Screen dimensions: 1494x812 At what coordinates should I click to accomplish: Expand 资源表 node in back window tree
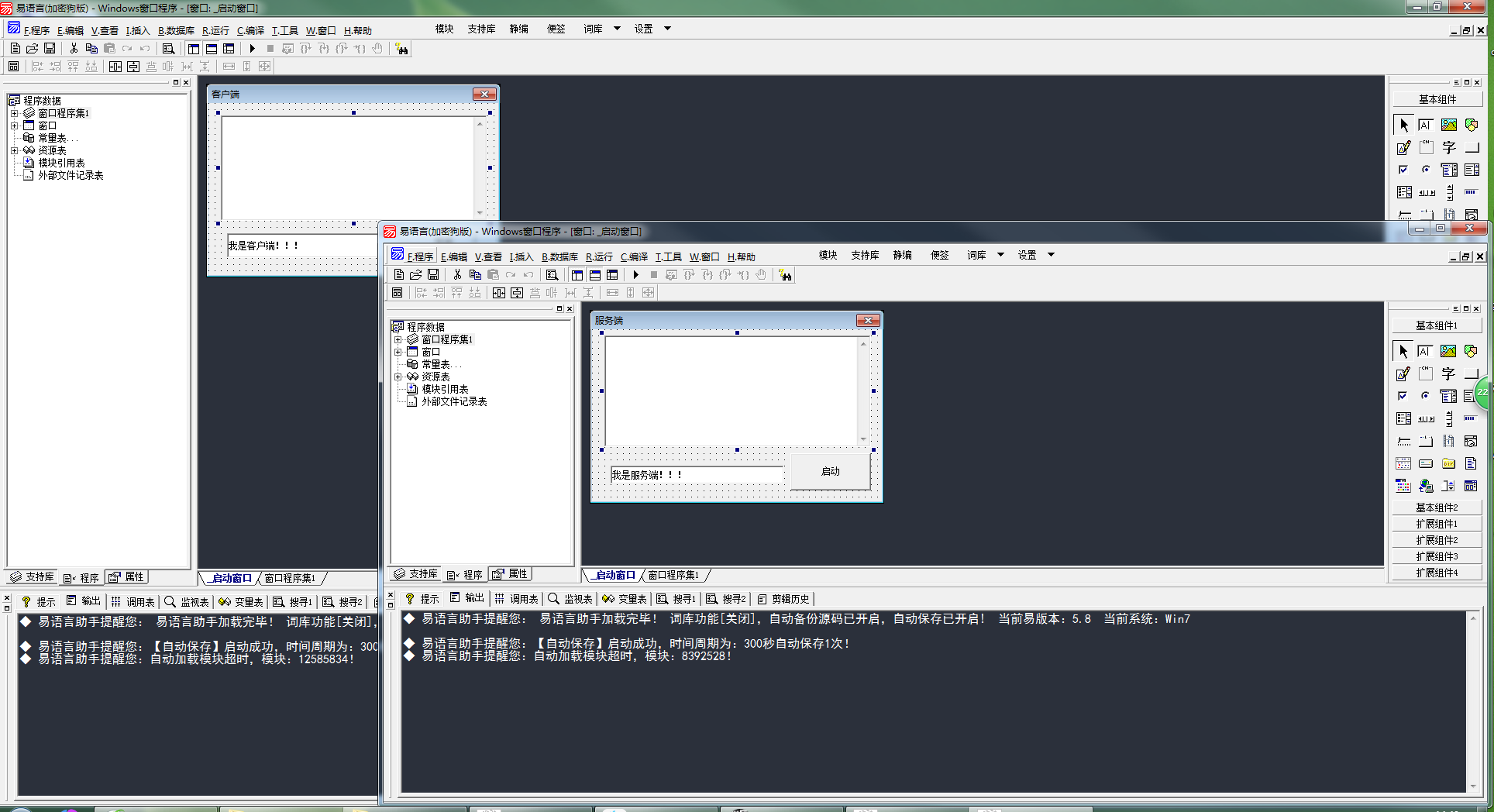click(x=14, y=150)
